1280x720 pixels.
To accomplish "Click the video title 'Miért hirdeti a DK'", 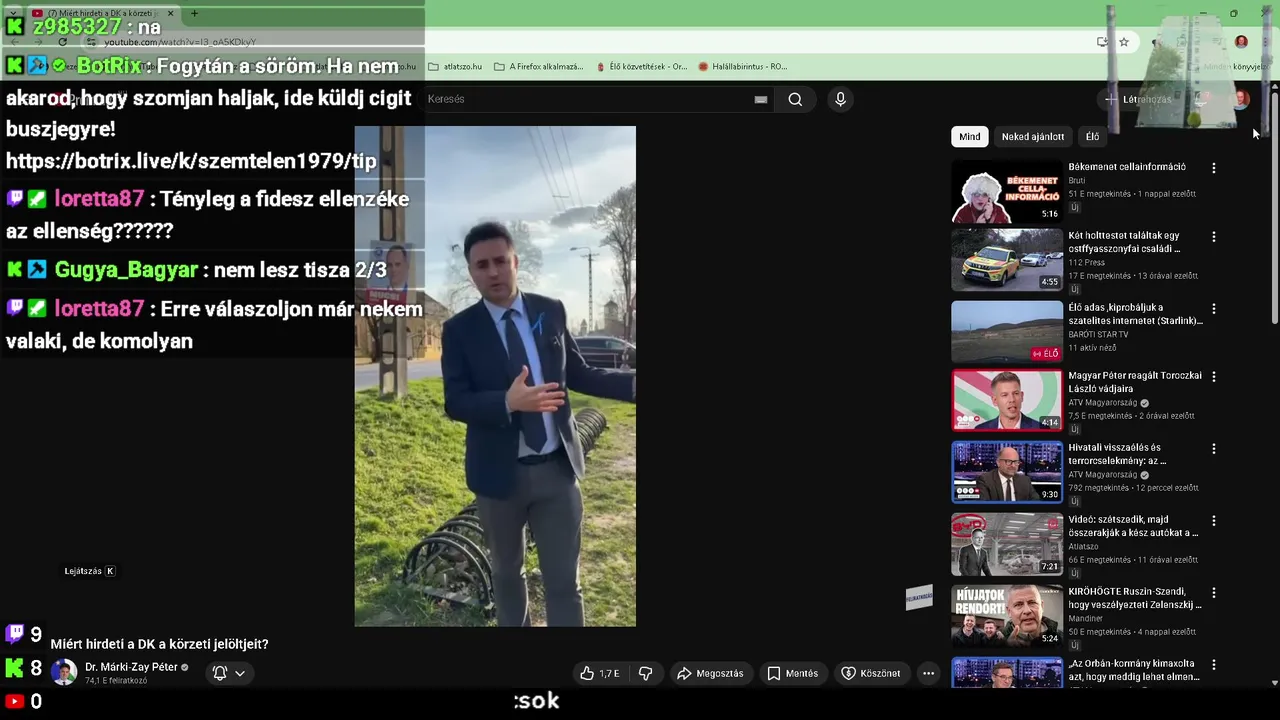I will tap(160, 645).
